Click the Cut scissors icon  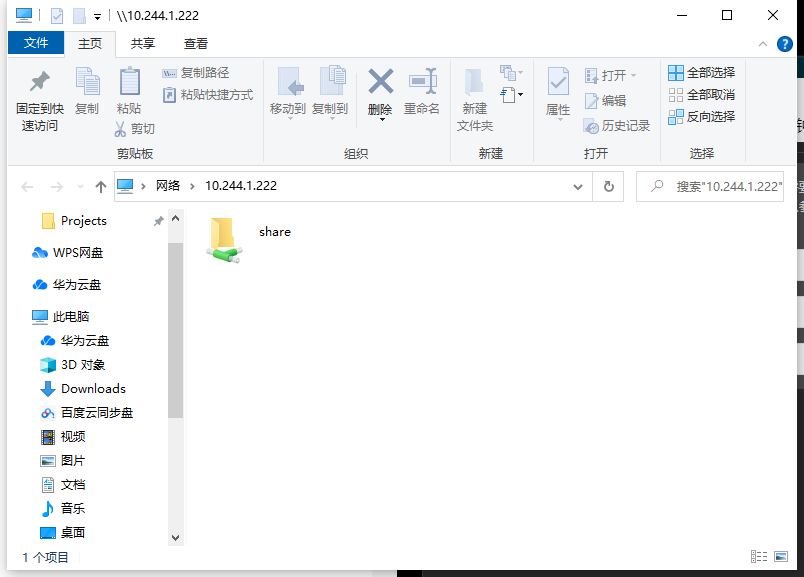(x=120, y=129)
